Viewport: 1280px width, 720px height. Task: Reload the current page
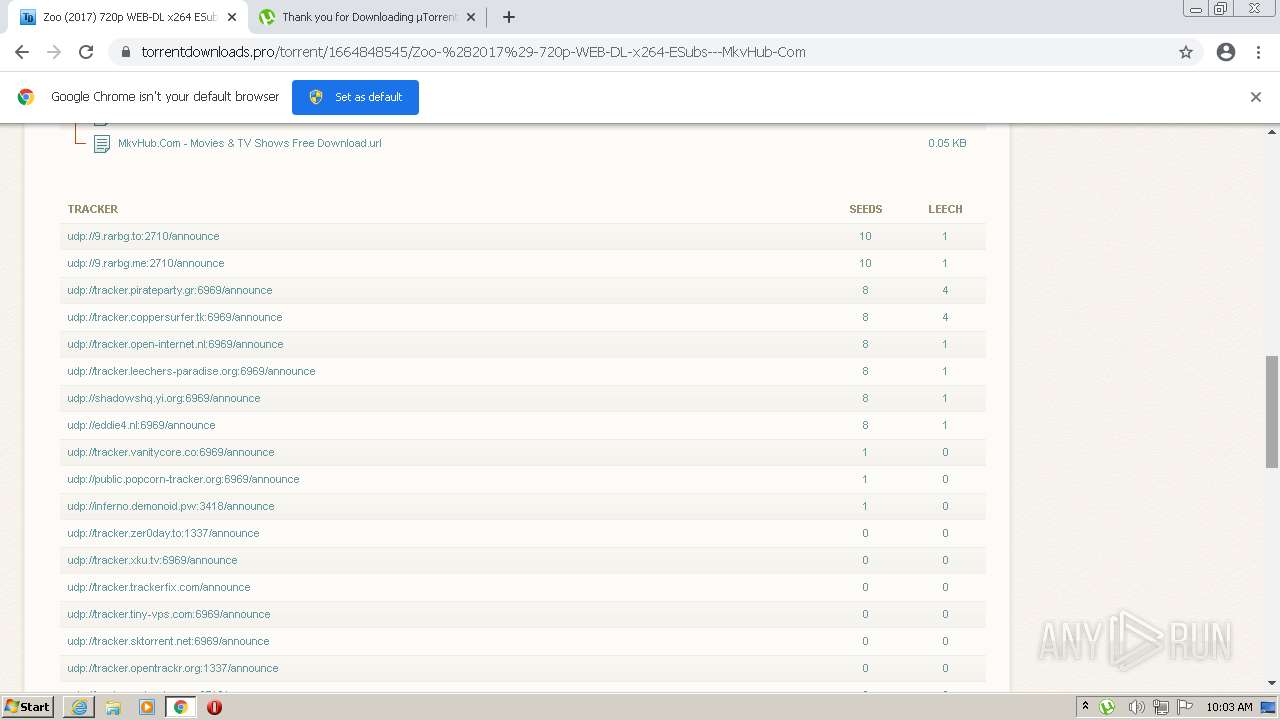tap(86, 52)
